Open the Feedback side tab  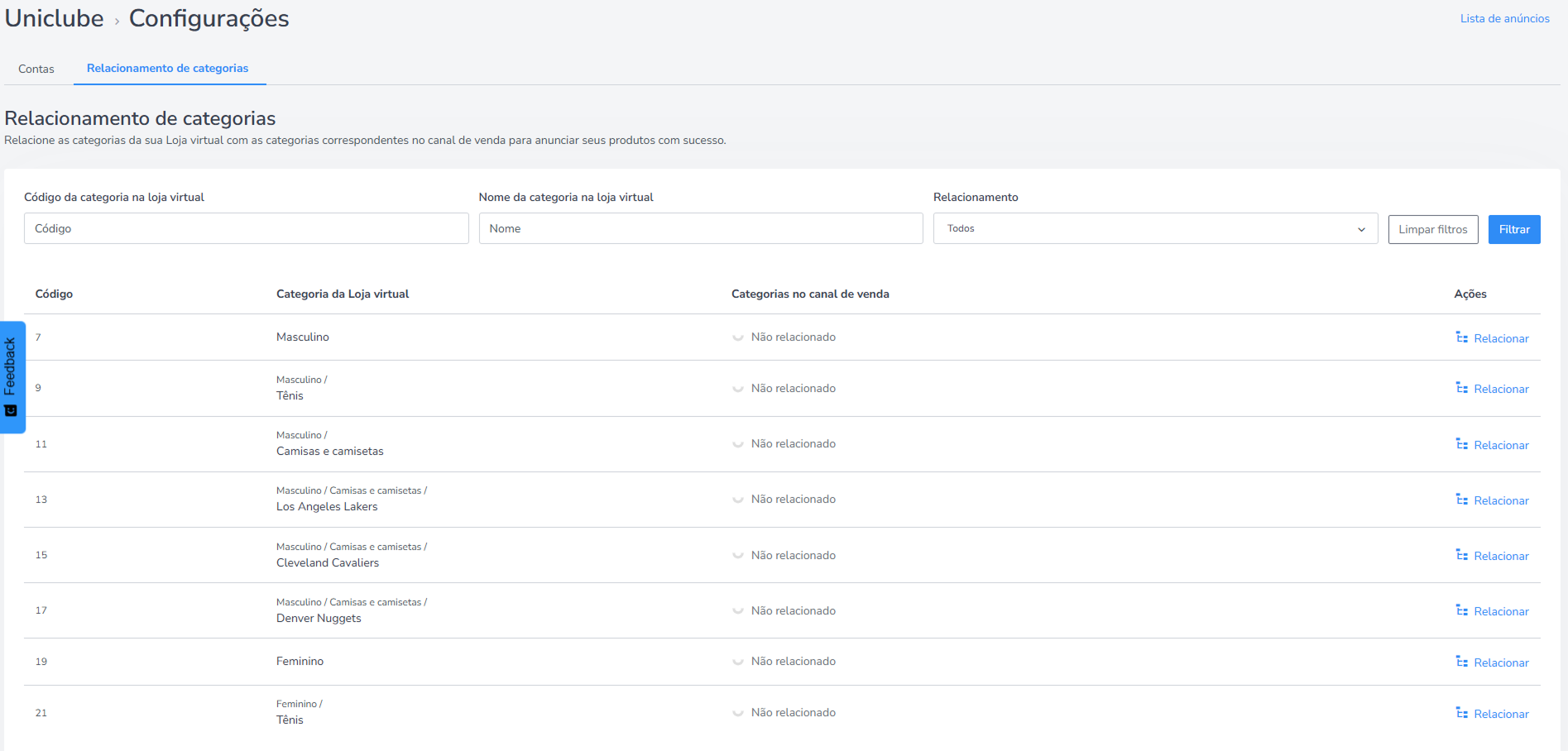pos(12,377)
